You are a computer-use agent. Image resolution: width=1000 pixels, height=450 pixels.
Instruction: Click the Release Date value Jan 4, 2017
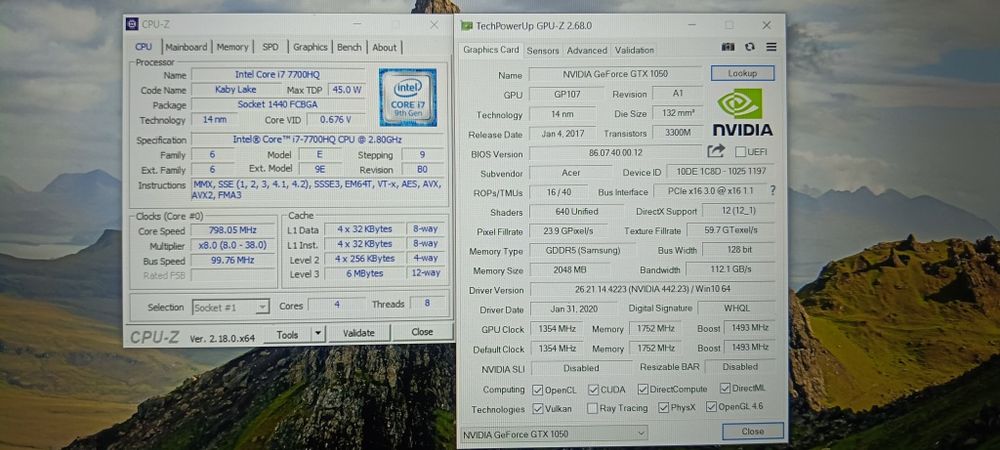click(562, 134)
